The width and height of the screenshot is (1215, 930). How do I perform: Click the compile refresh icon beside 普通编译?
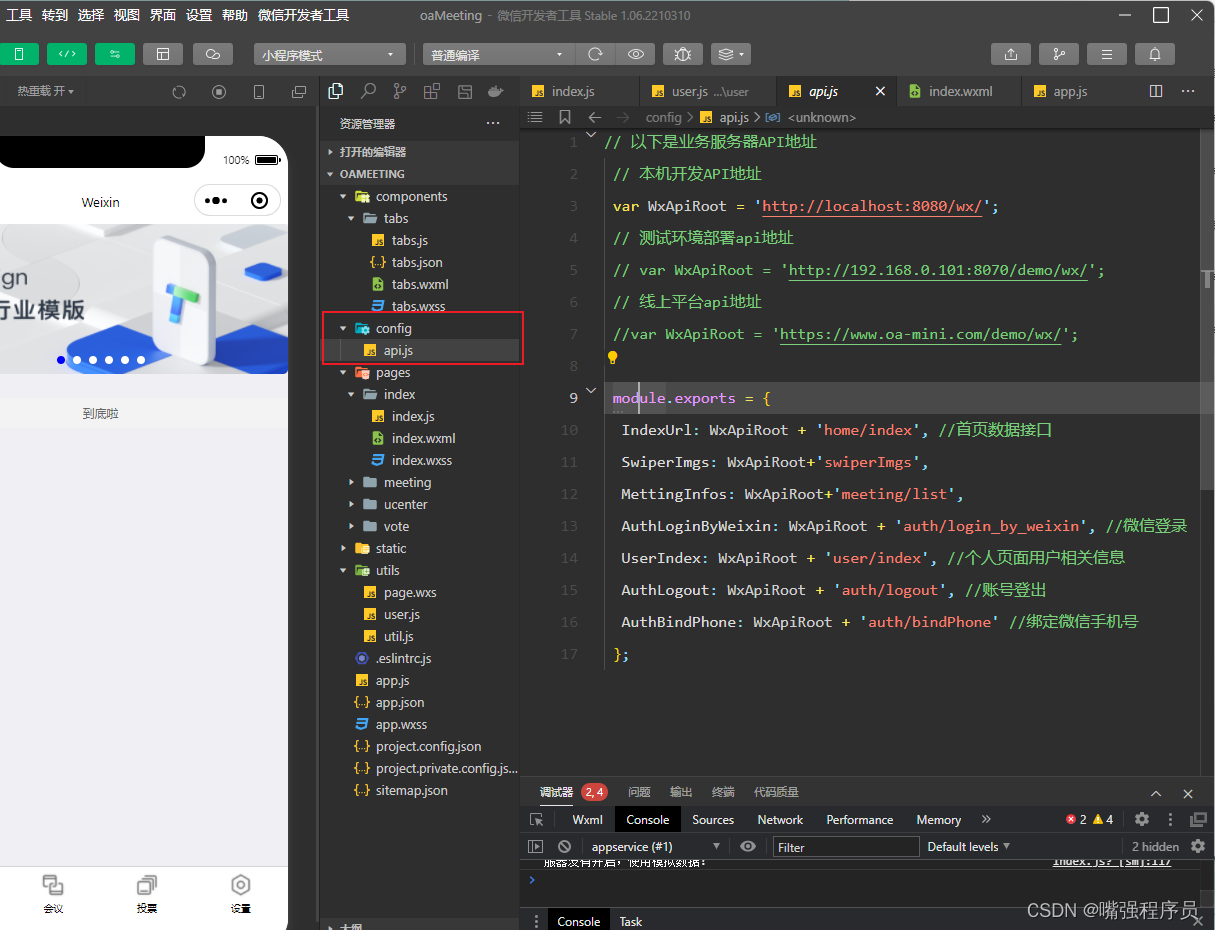[595, 54]
